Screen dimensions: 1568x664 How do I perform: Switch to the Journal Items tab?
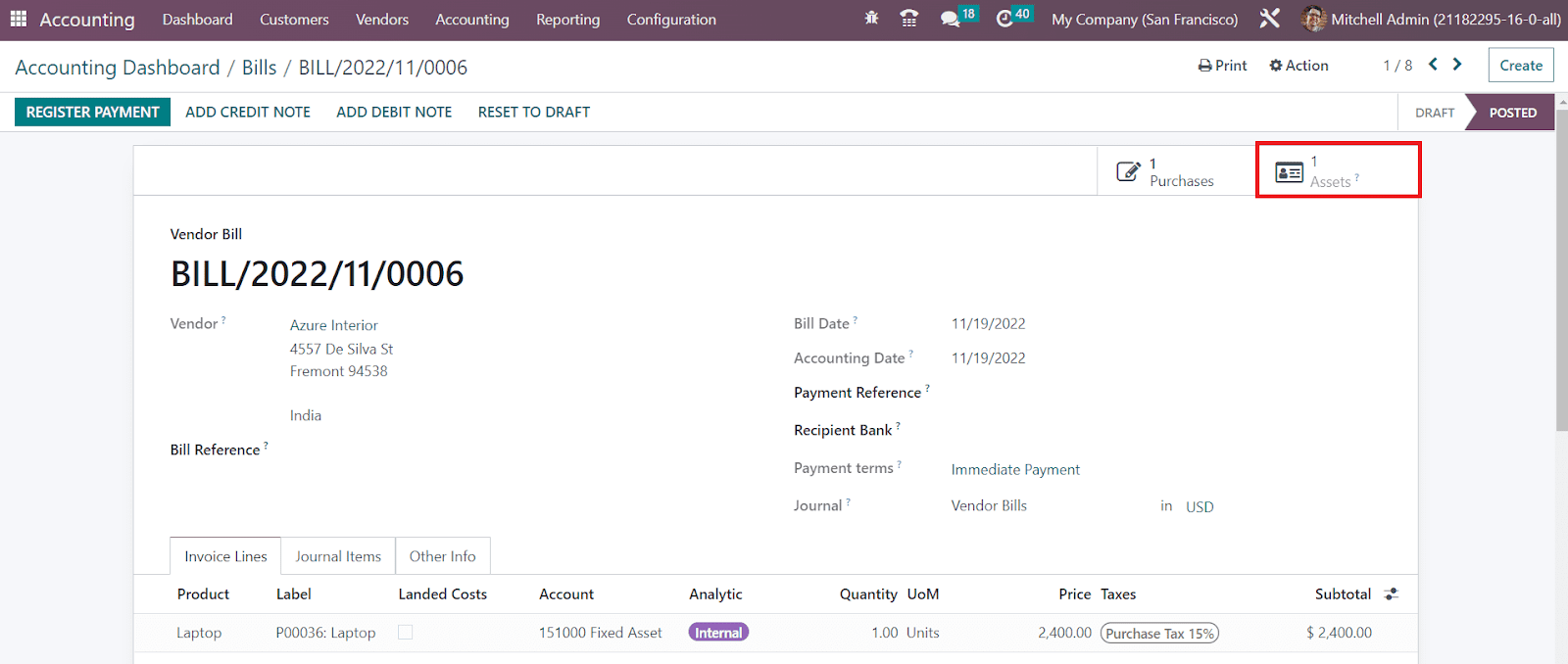pyautogui.click(x=338, y=556)
